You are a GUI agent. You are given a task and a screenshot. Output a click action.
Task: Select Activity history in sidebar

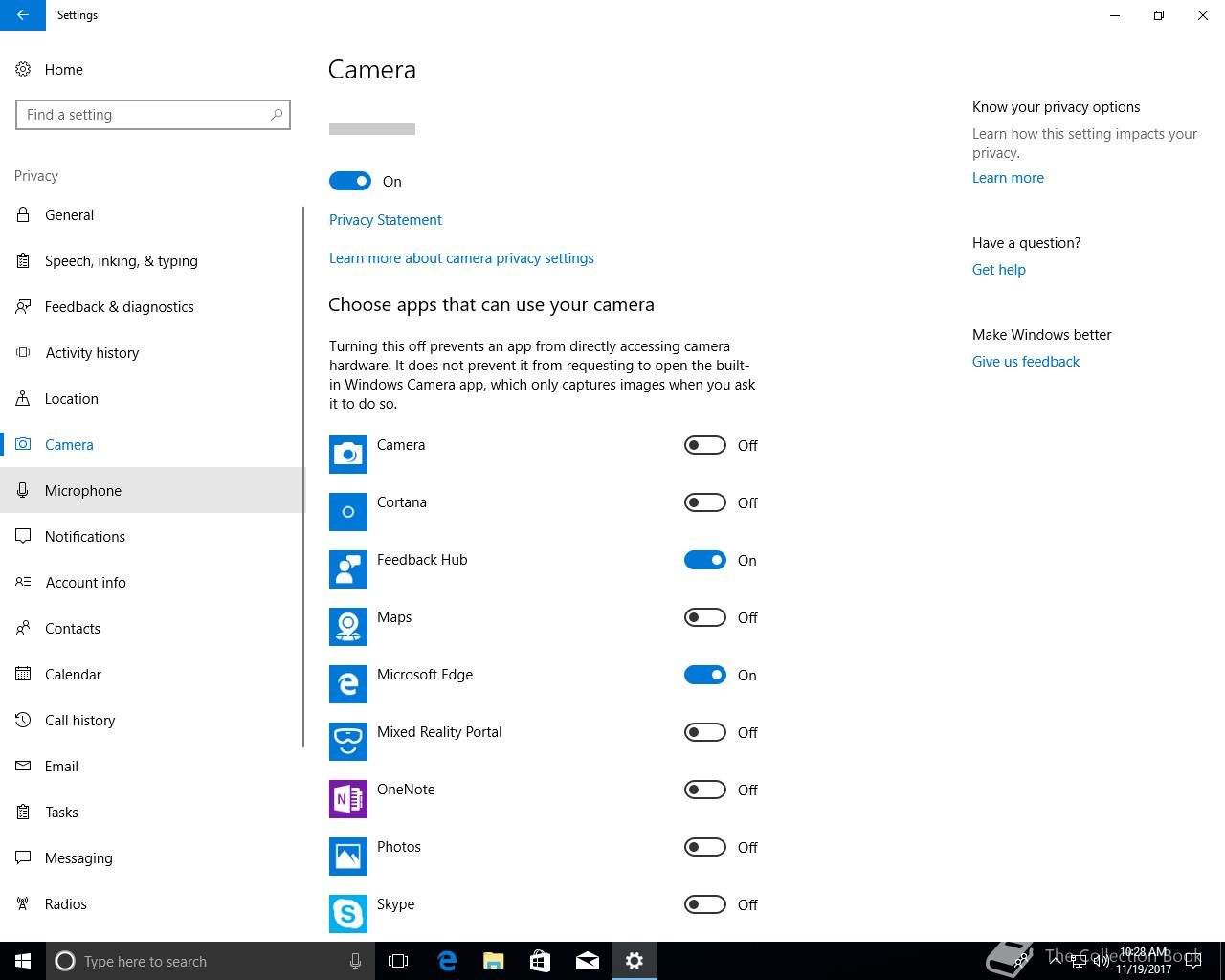coord(151,352)
